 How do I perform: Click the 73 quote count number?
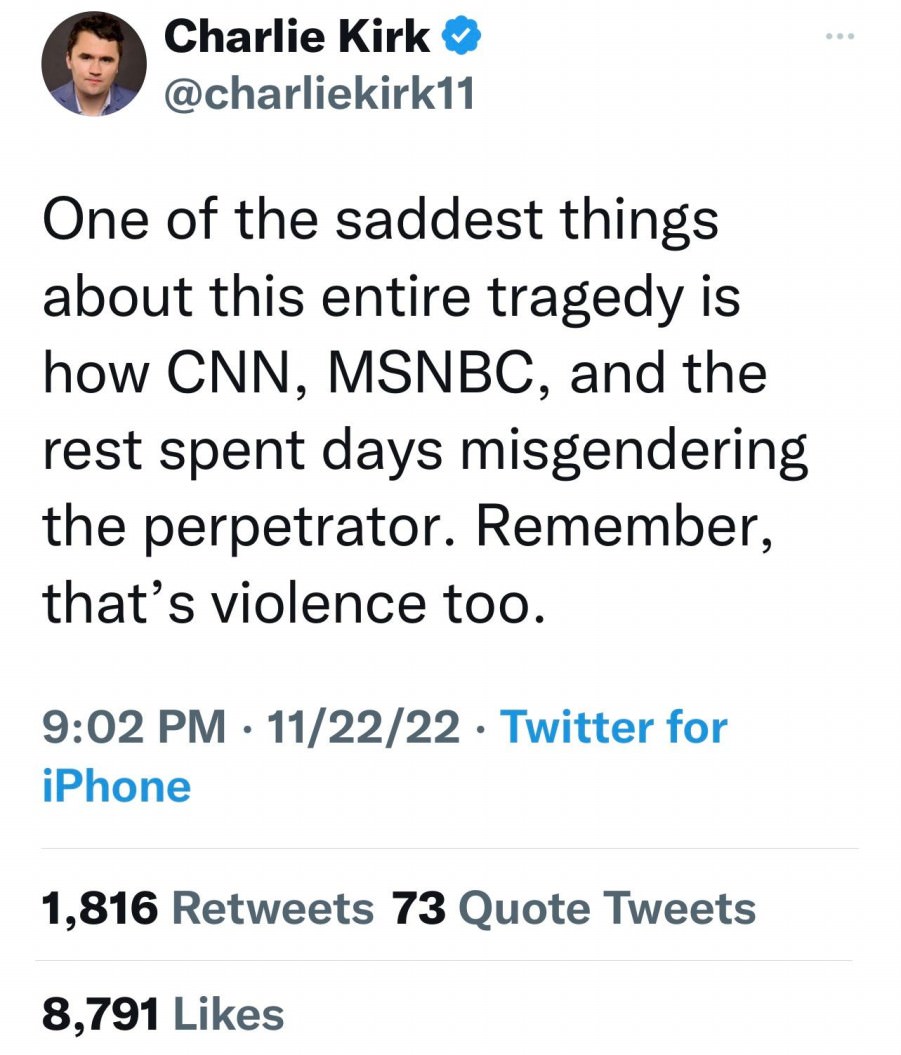417,909
